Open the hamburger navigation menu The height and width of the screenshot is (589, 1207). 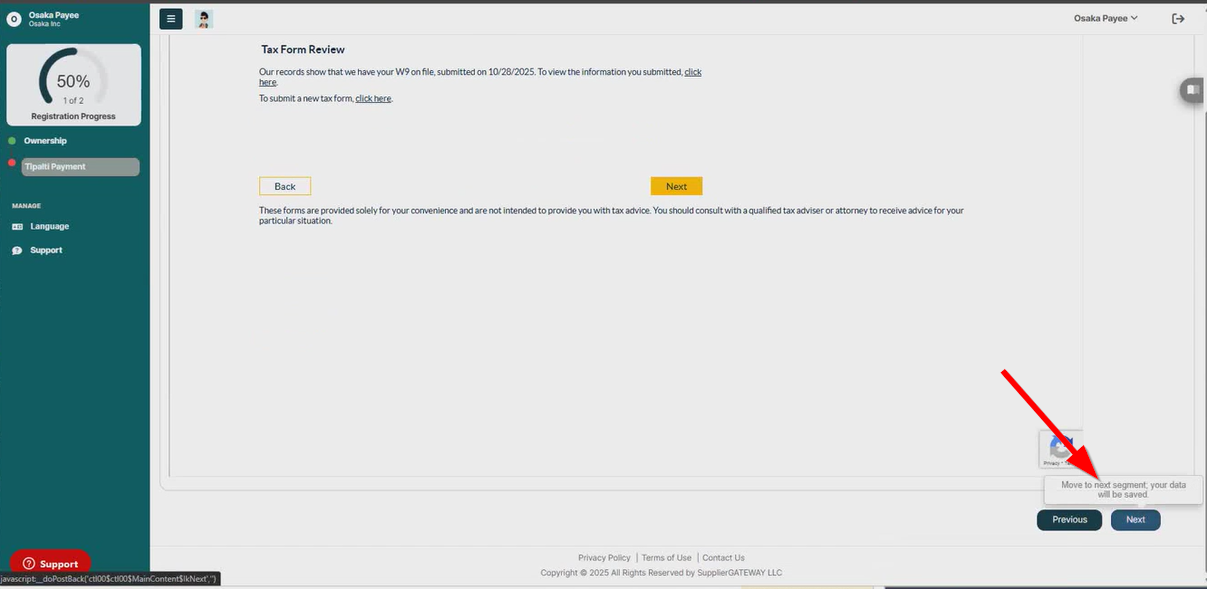[x=170, y=18]
